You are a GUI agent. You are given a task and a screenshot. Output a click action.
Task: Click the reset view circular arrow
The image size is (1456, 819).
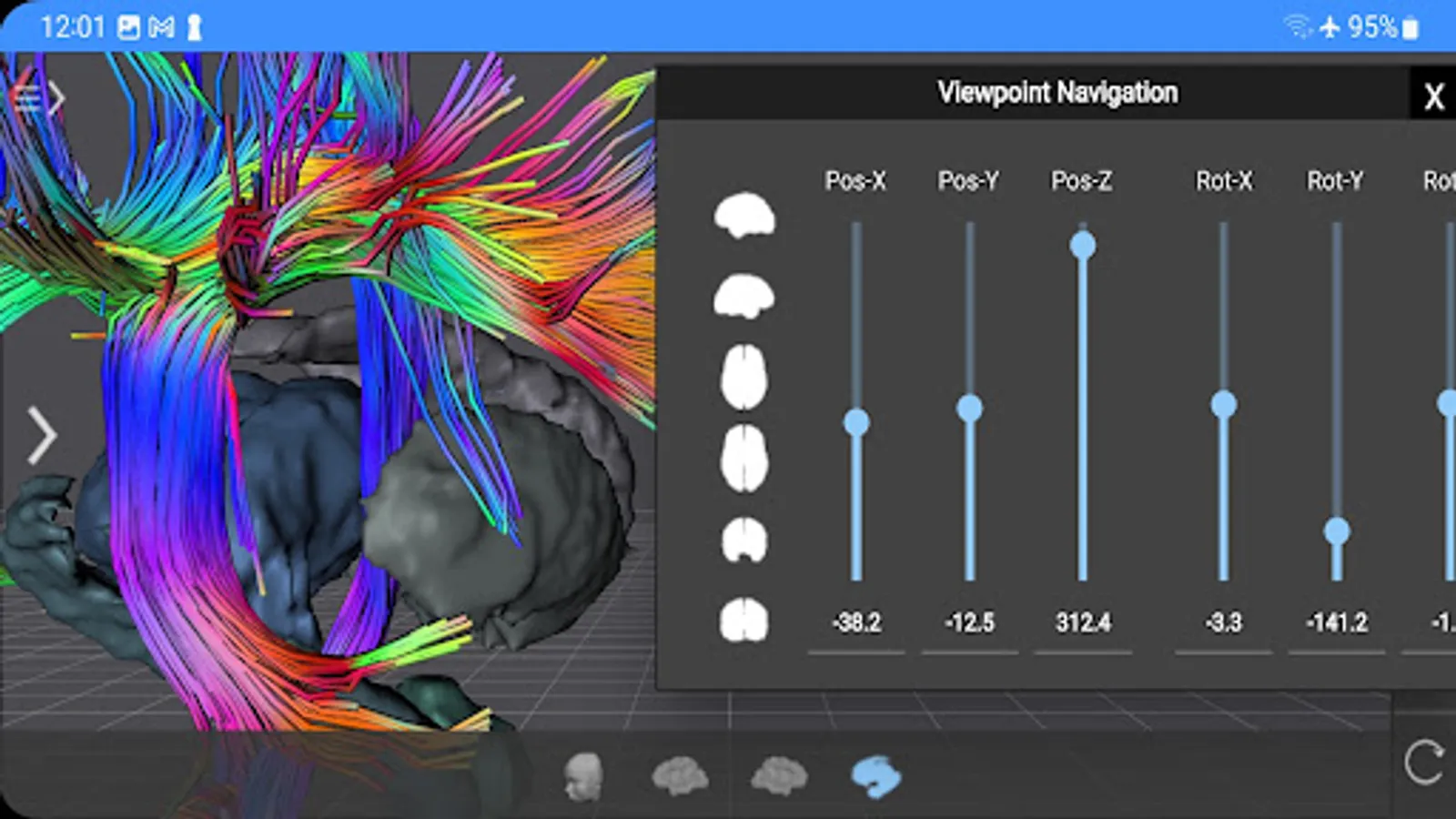tap(1424, 763)
